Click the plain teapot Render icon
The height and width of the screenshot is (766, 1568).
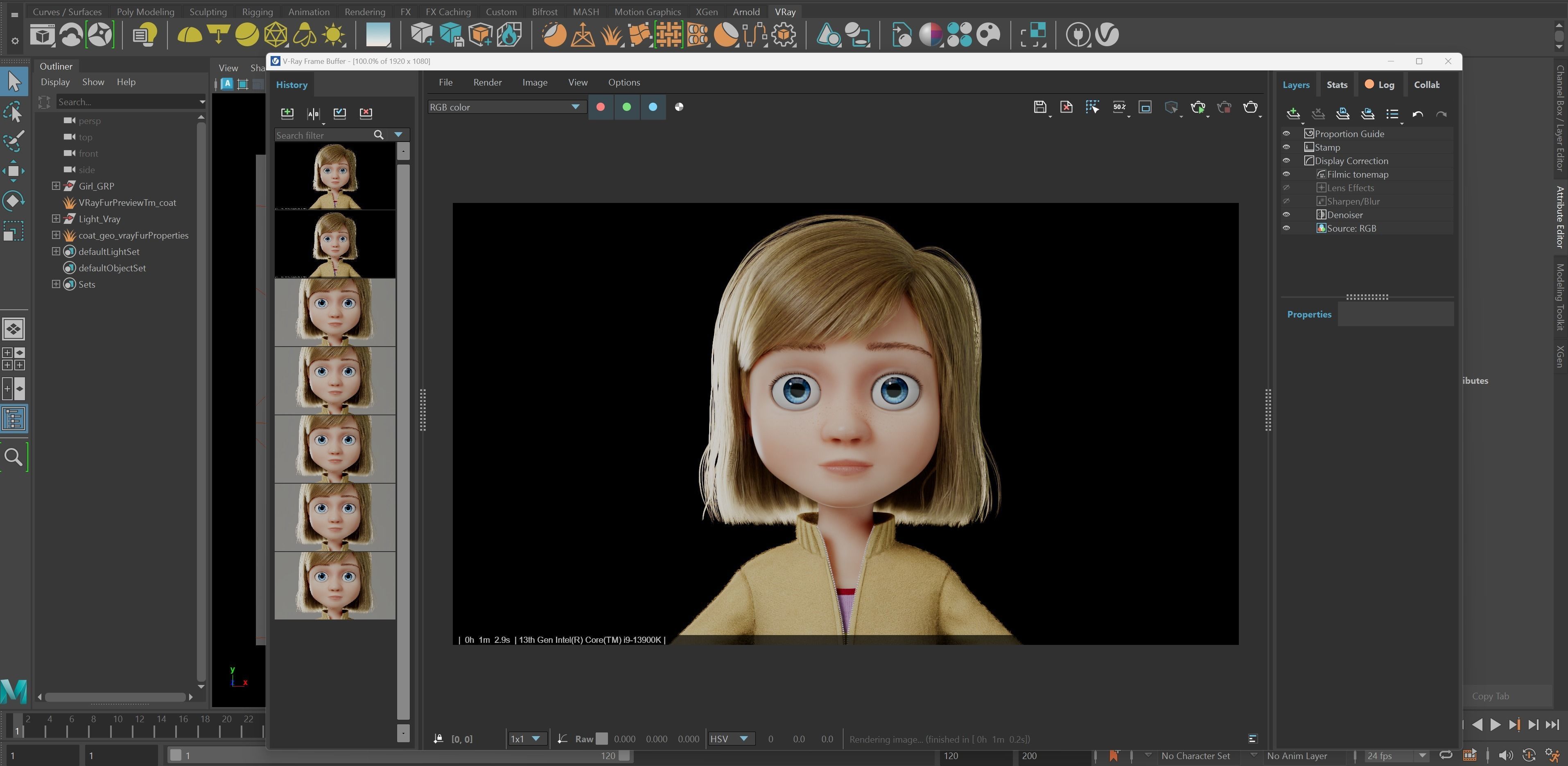point(1250,107)
